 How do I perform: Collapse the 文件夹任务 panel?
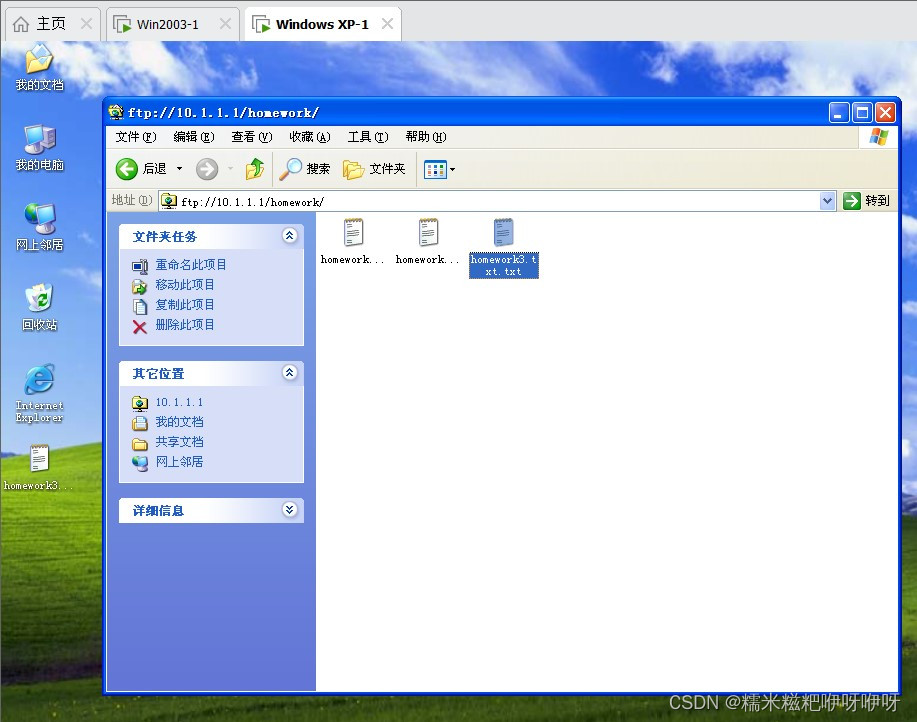289,236
